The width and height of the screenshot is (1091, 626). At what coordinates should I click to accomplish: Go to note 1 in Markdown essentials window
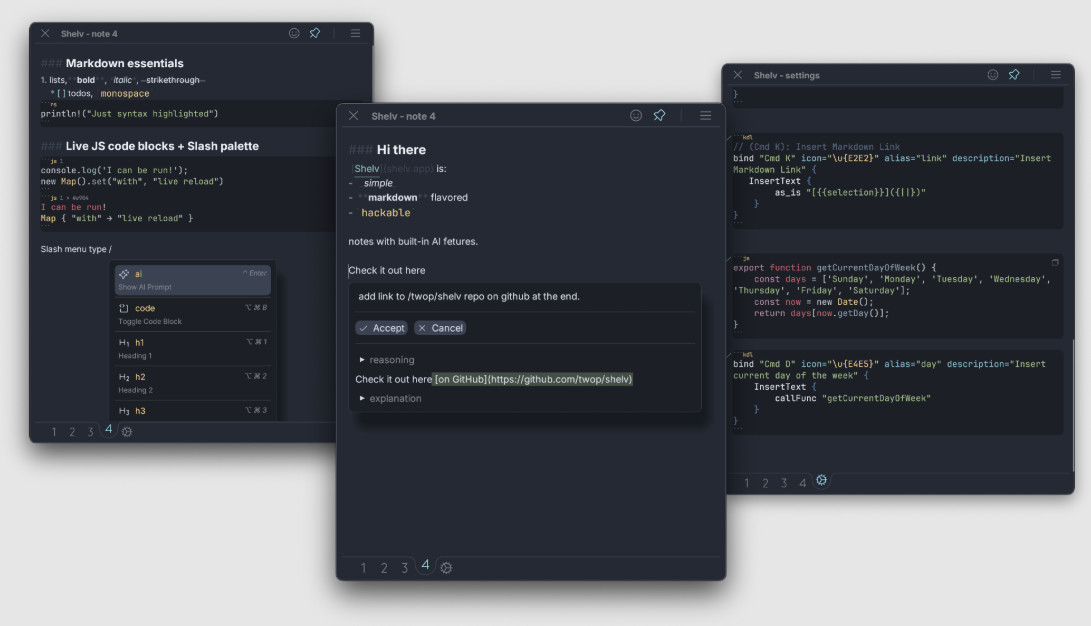click(54, 432)
